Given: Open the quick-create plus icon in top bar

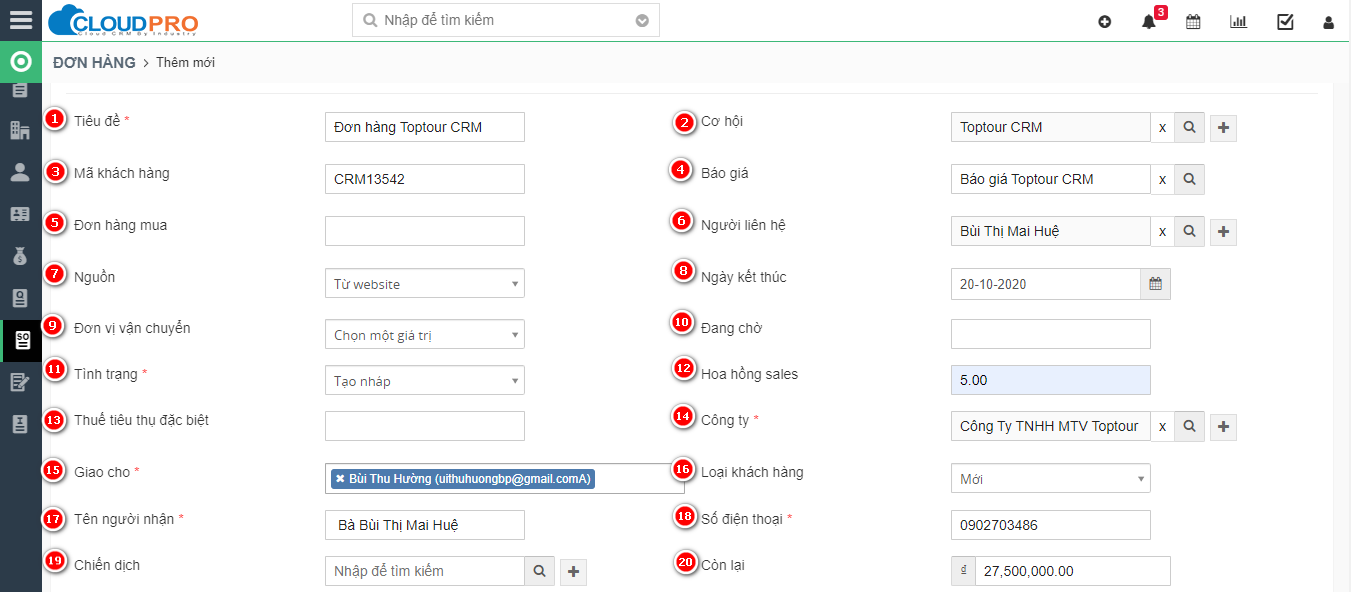Looking at the screenshot, I should [x=1105, y=22].
